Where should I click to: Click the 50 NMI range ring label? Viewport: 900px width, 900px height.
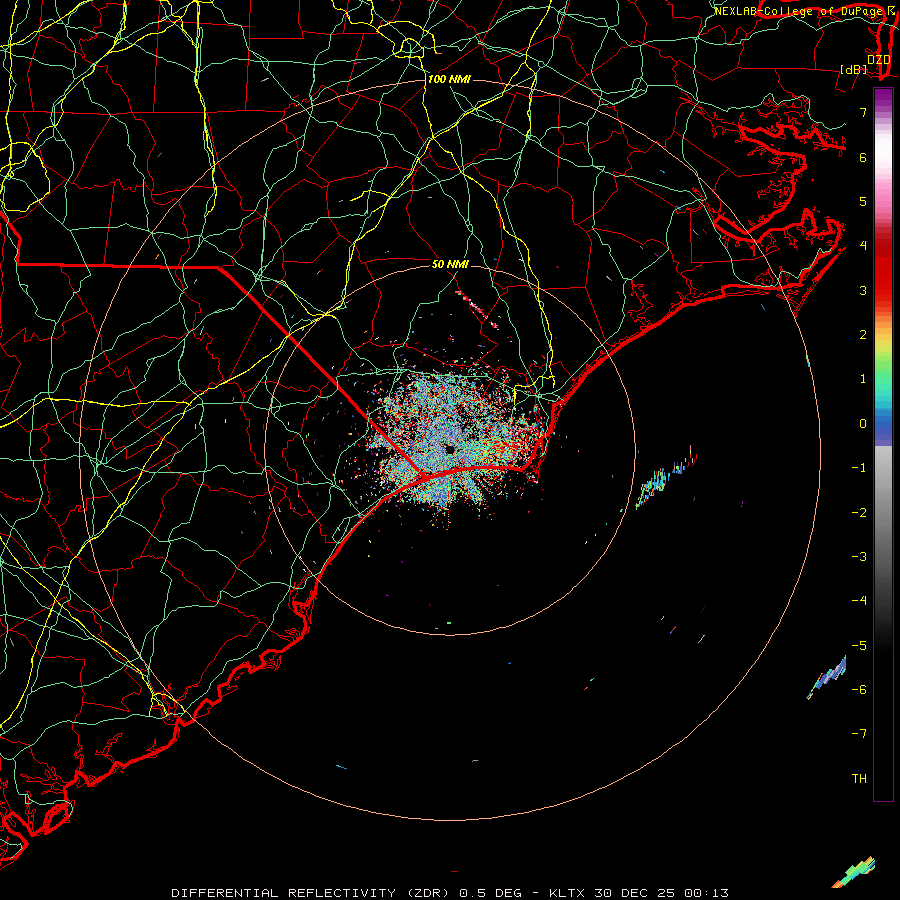coord(450,264)
